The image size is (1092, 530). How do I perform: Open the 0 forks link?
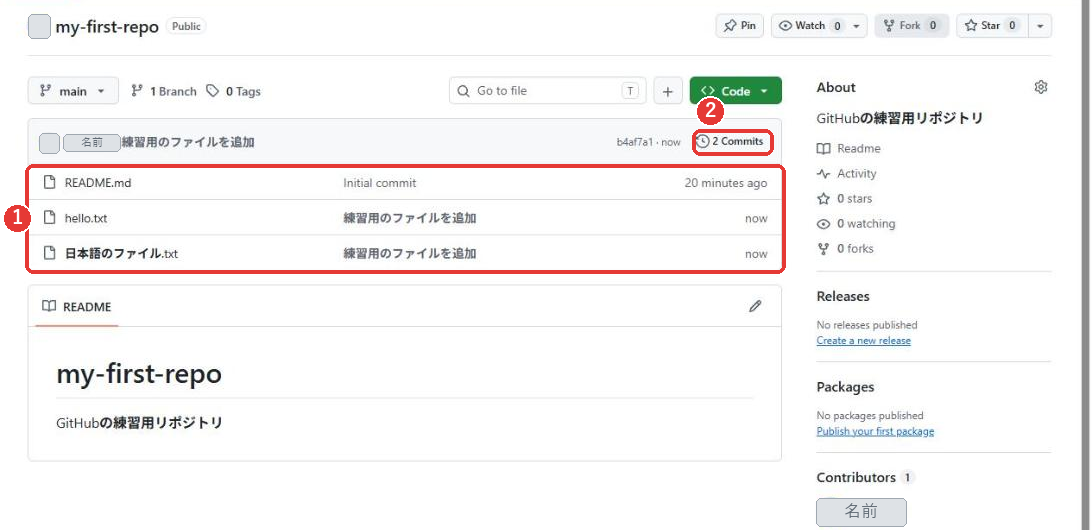pyautogui.click(x=845, y=249)
